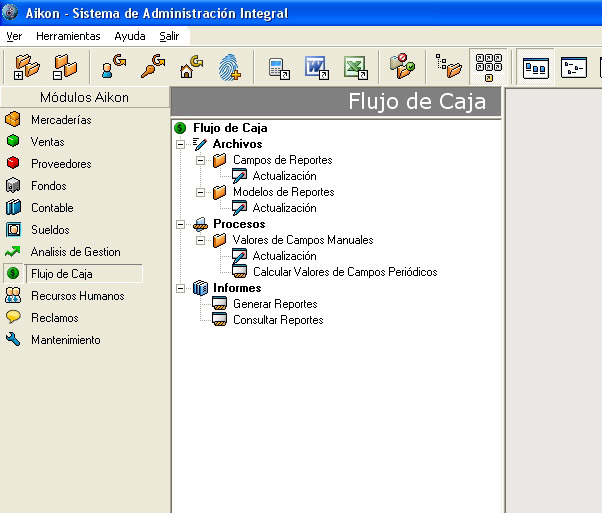Collapse the Valores de Campos Manuales folder
The height and width of the screenshot is (517, 602).
point(200,240)
